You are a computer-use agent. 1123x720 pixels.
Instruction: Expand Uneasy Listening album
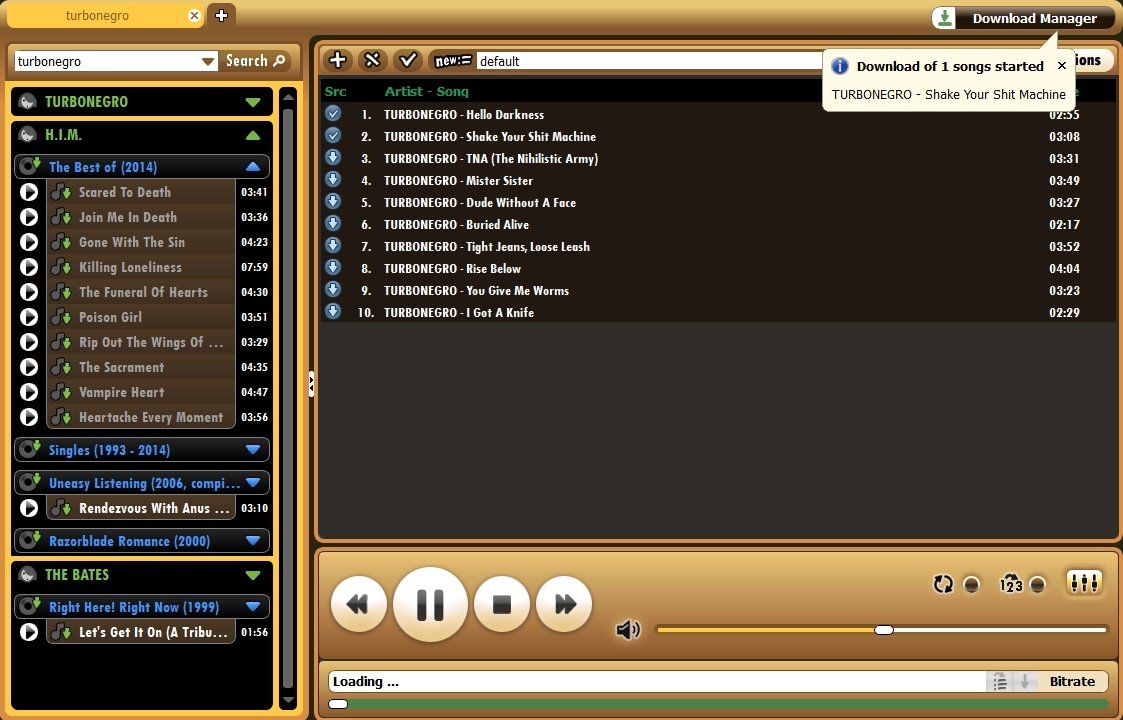[253, 483]
